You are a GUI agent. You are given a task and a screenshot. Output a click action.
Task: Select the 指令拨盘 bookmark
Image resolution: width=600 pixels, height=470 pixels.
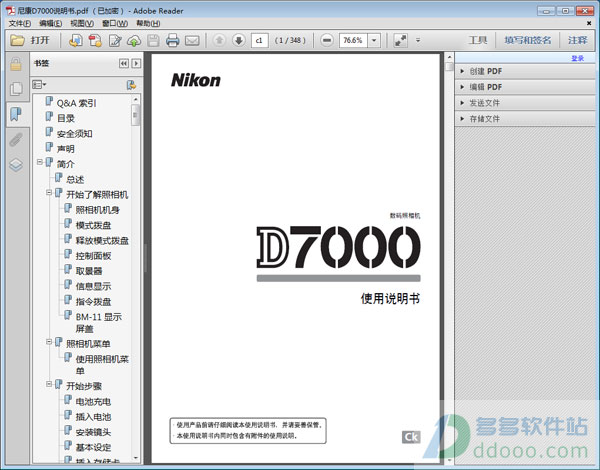[93, 302]
